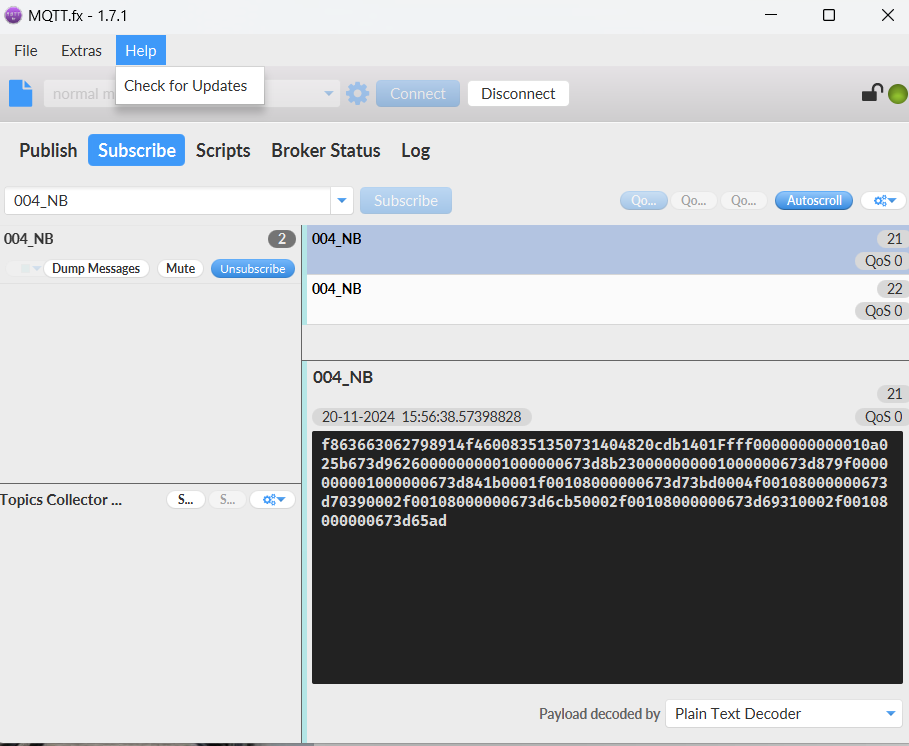
Task: Open the Topics Collector gears dropdown
Action: click(273, 500)
